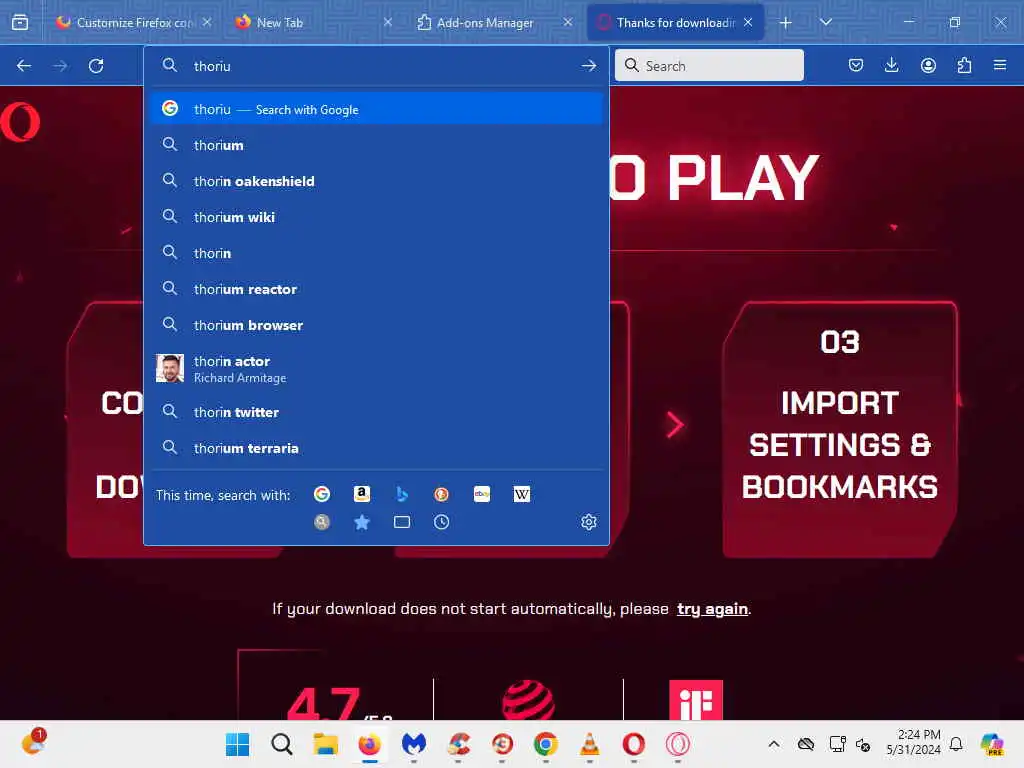Viewport: 1024px width, 768px height.
Task: Open Opera GX from the taskbar
Action: [x=677, y=744]
